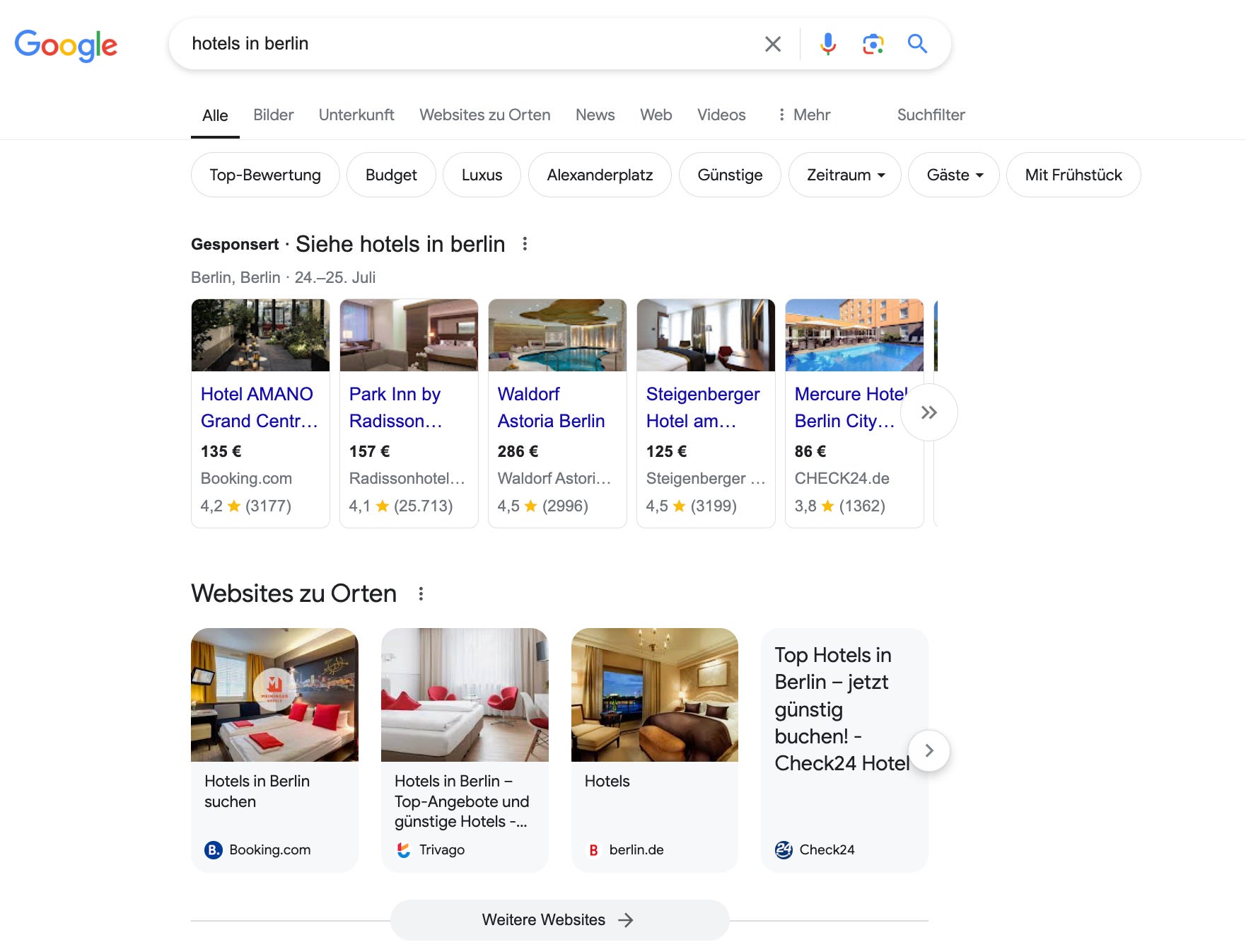Viewport: 1246px width, 952px height.
Task: Open three-dot menu next to Gesponsert heading
Action: [x=525, y=244]
